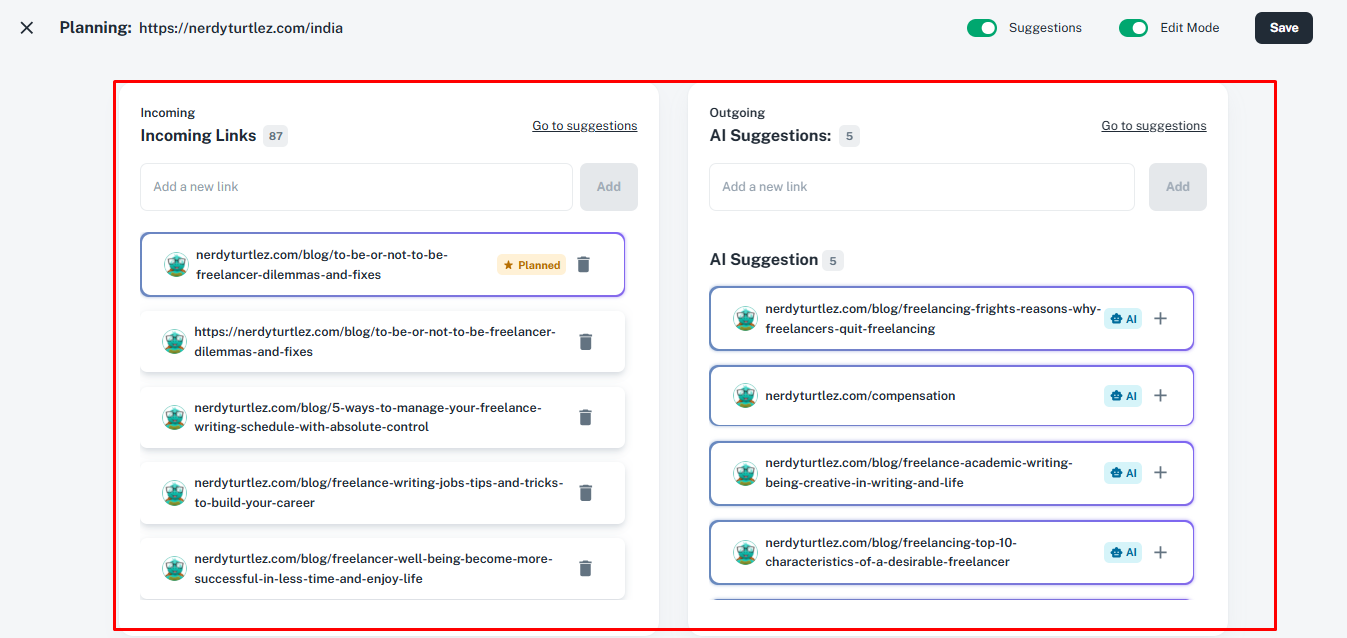Select the Planned to-be-or-not-to-be-freelancer link text

click(322, 265)
